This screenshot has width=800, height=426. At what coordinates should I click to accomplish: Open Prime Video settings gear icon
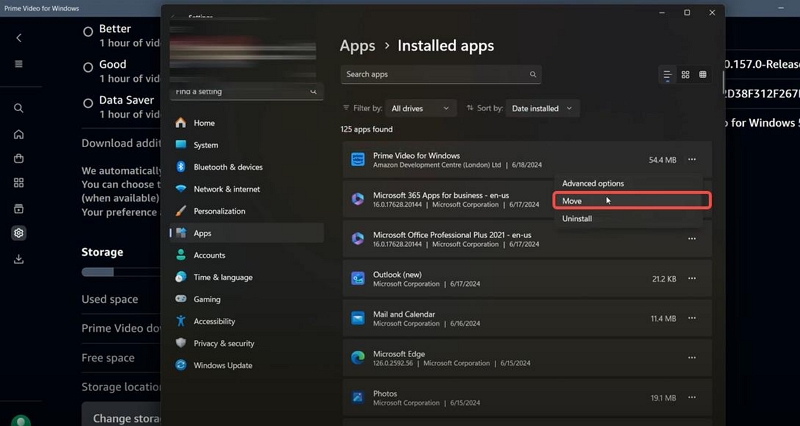(x=19, y=233)
